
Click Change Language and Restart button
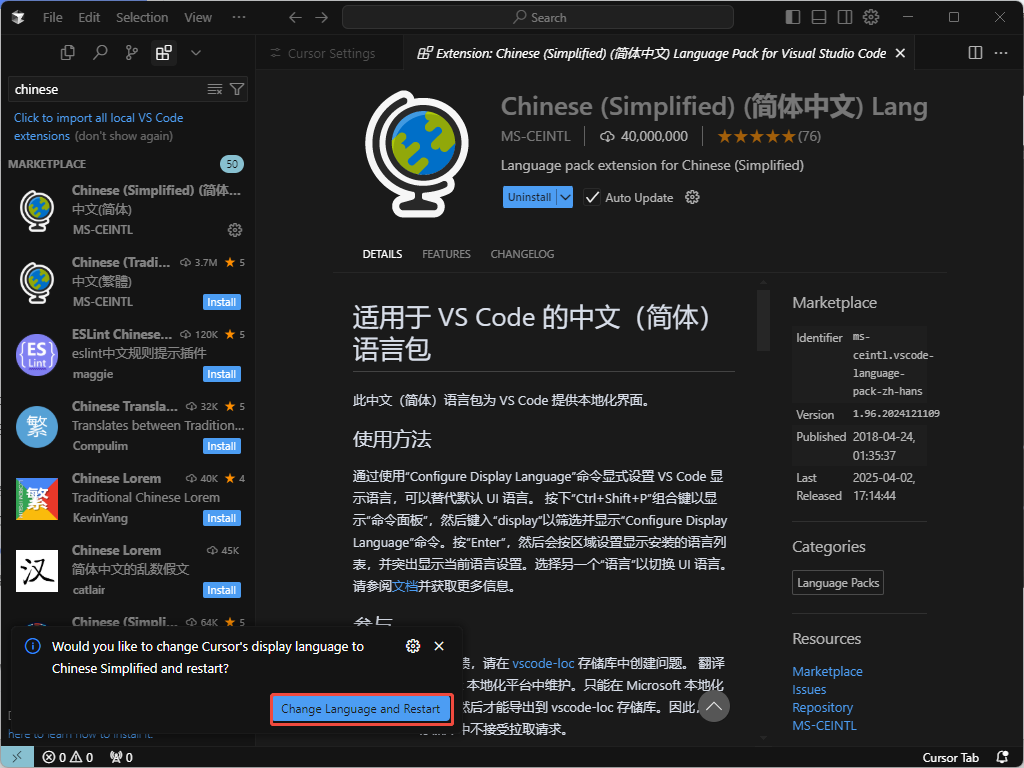point(361,709)
